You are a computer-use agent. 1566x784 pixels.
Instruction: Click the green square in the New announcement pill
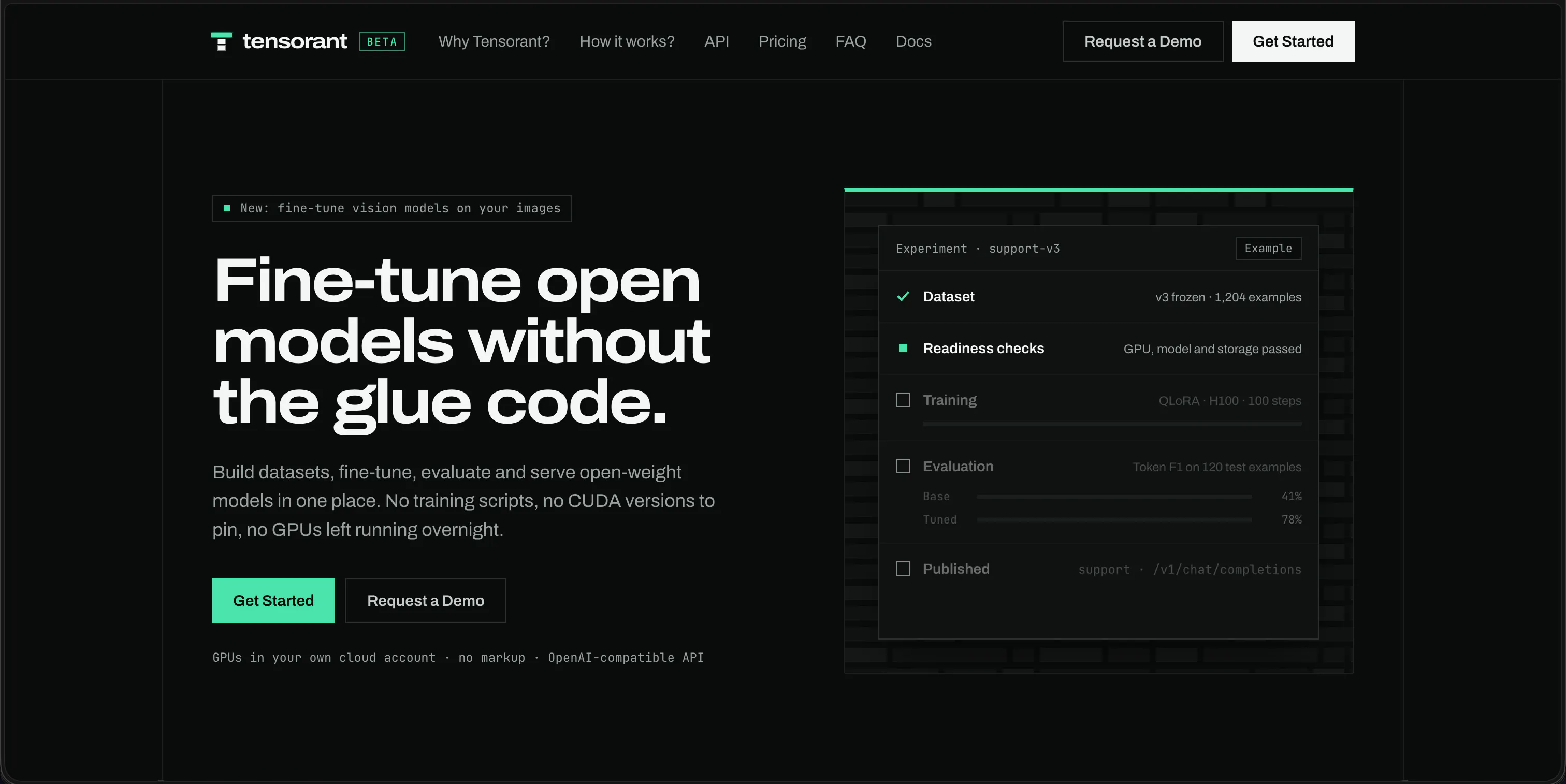tap(227, 209)
